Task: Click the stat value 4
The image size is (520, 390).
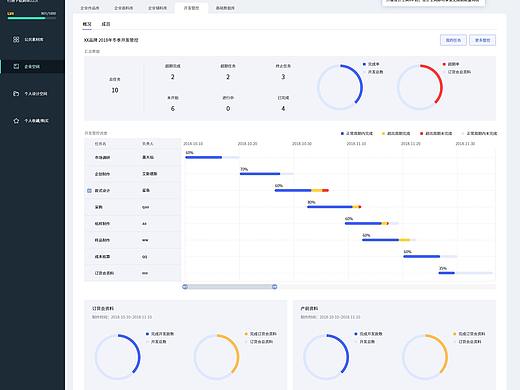Action: 283,109
